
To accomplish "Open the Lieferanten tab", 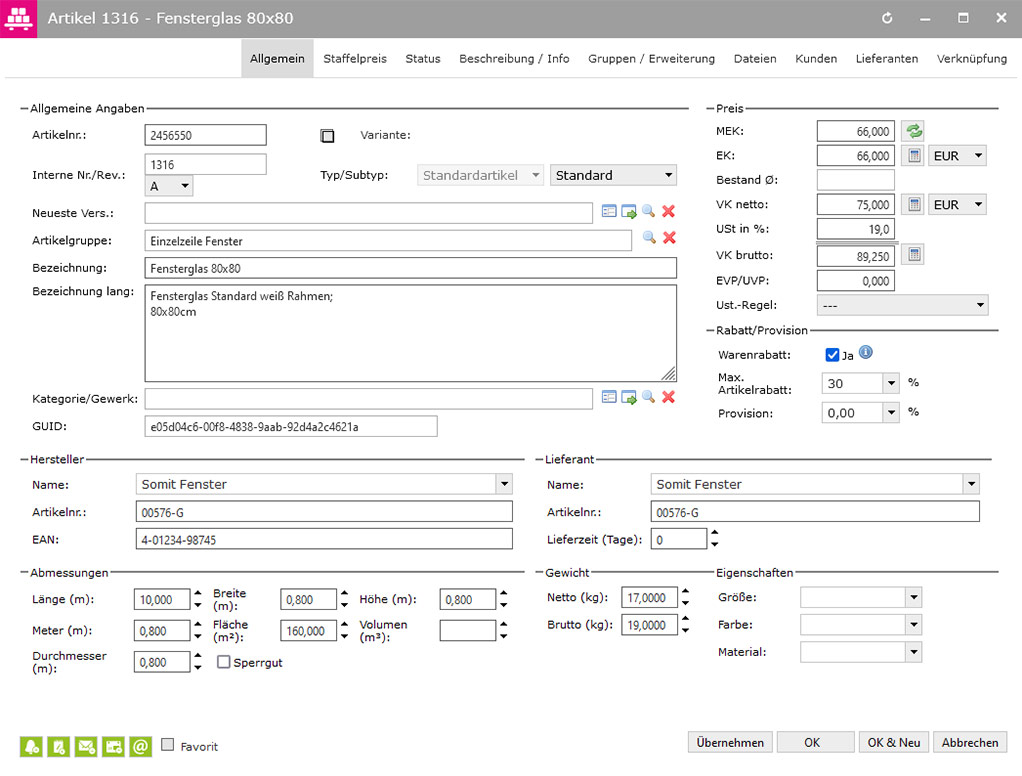I will coord(886,59).
